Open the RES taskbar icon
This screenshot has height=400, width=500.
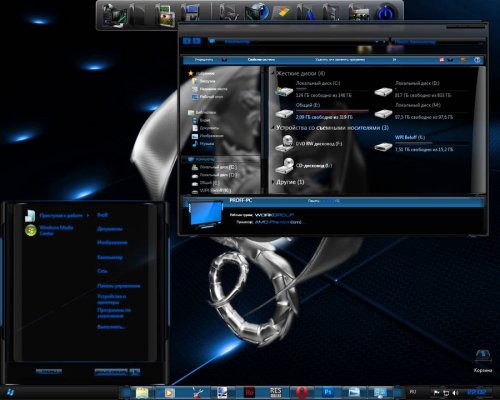[x=276, y=392]
